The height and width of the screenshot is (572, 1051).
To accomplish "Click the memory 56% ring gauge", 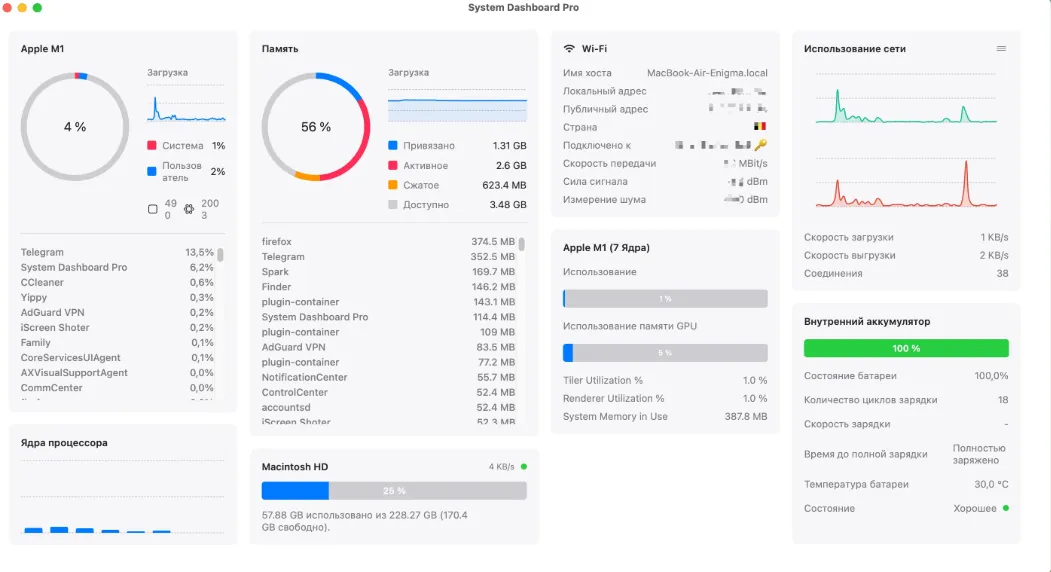I will [316, 127].
